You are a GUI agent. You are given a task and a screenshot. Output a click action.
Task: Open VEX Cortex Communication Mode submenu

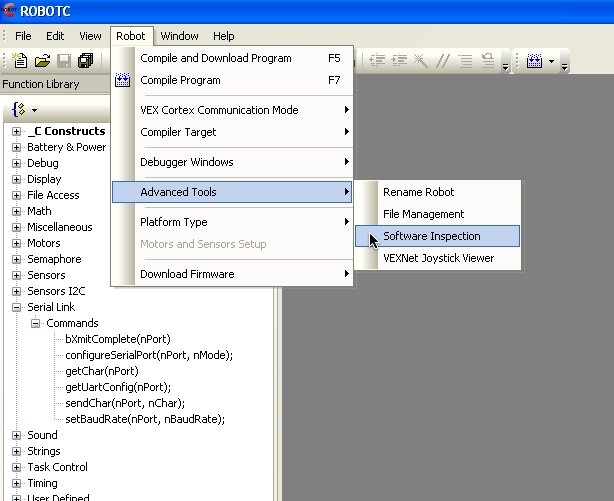coord(232,110)
